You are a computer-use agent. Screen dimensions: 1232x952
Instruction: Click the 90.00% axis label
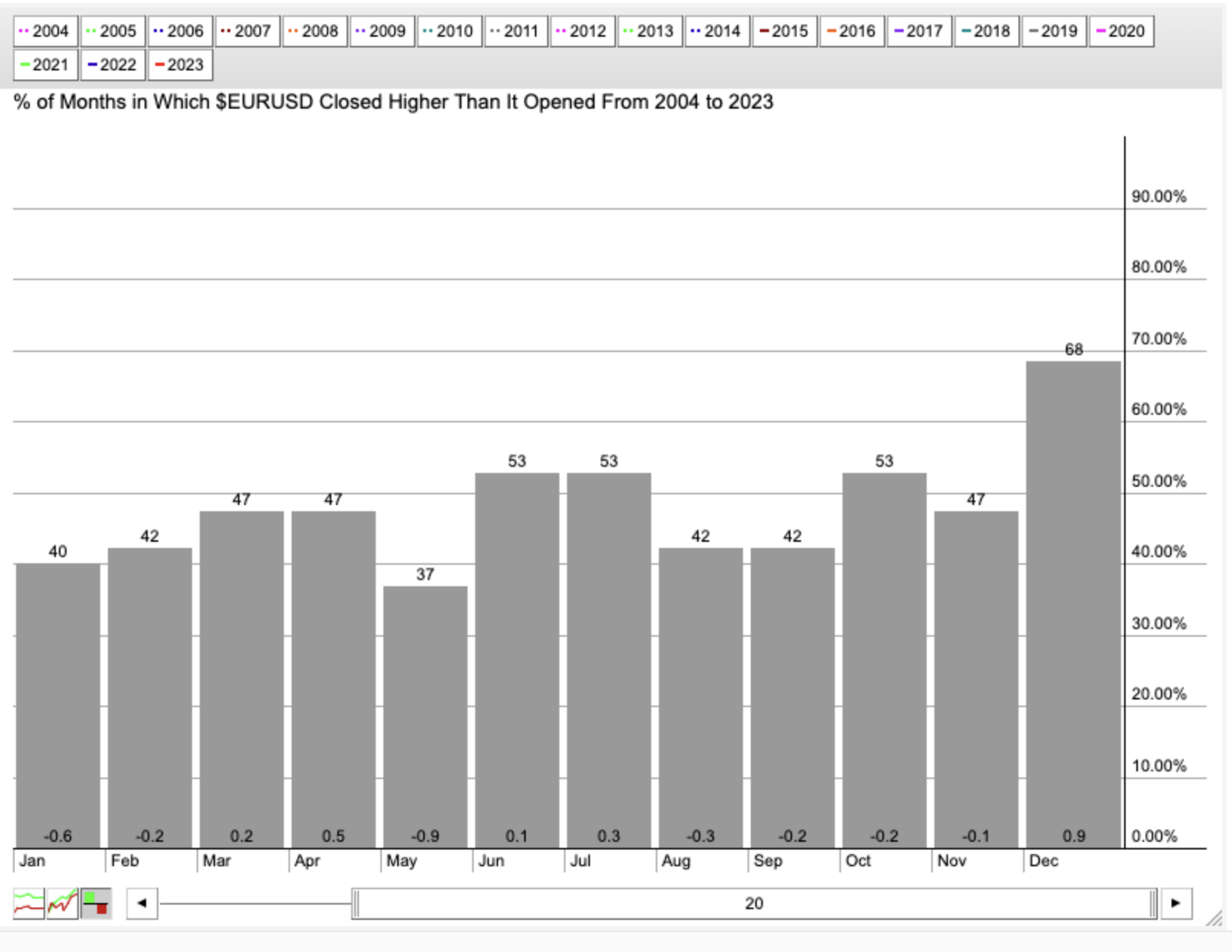(1159, 197)
